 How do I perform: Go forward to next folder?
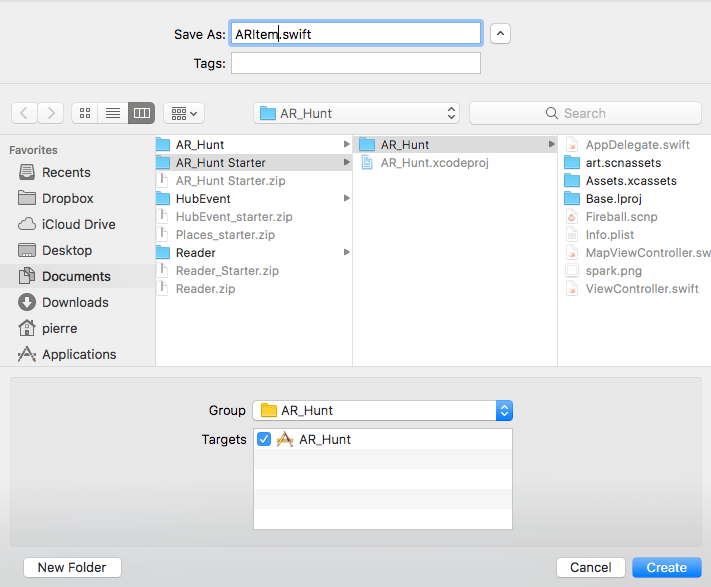pos(51,113)
